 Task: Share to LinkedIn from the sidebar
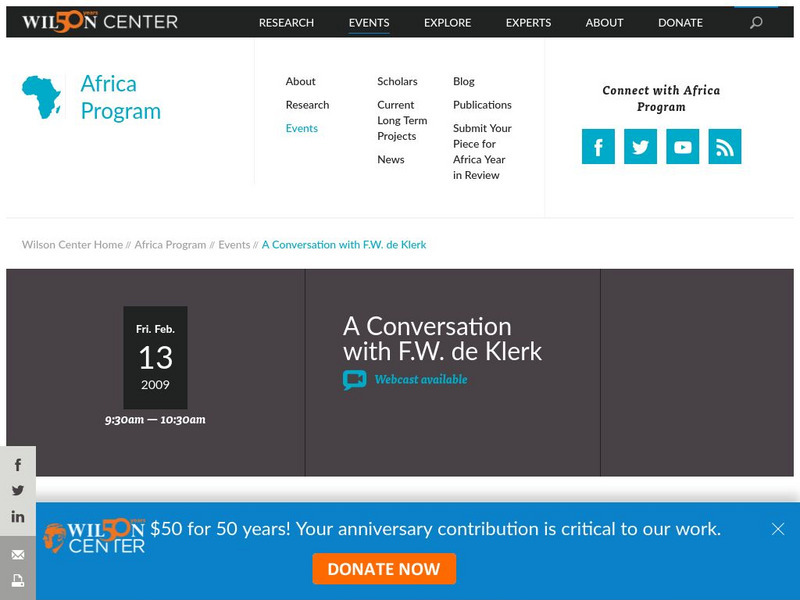[17, 516]
